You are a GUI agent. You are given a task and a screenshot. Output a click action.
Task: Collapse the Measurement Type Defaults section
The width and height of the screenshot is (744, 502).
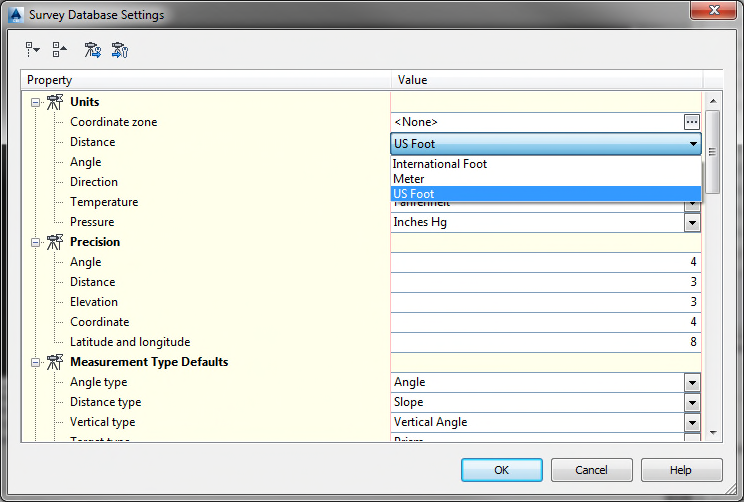[x=35, y=363]
